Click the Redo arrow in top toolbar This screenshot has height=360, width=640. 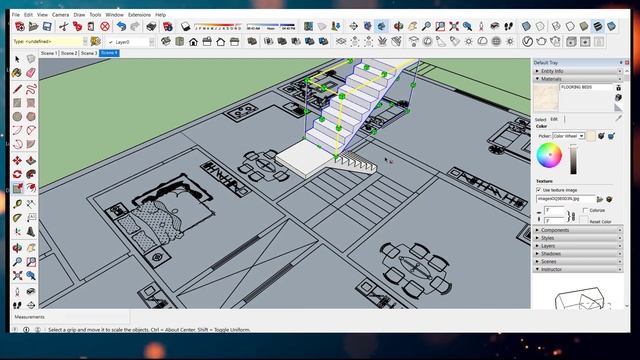tap(135, 27)
